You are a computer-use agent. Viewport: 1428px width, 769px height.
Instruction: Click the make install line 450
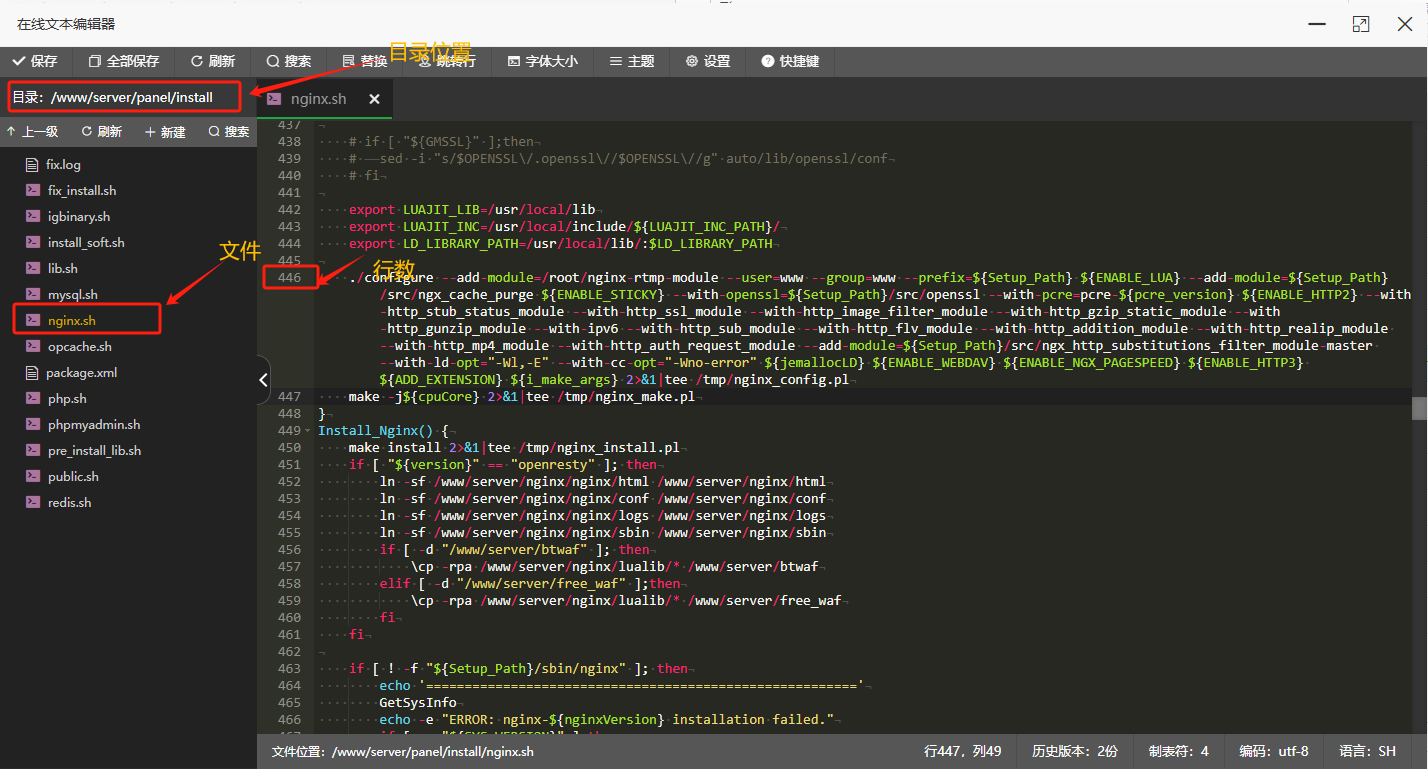click(x=514, y=448)
